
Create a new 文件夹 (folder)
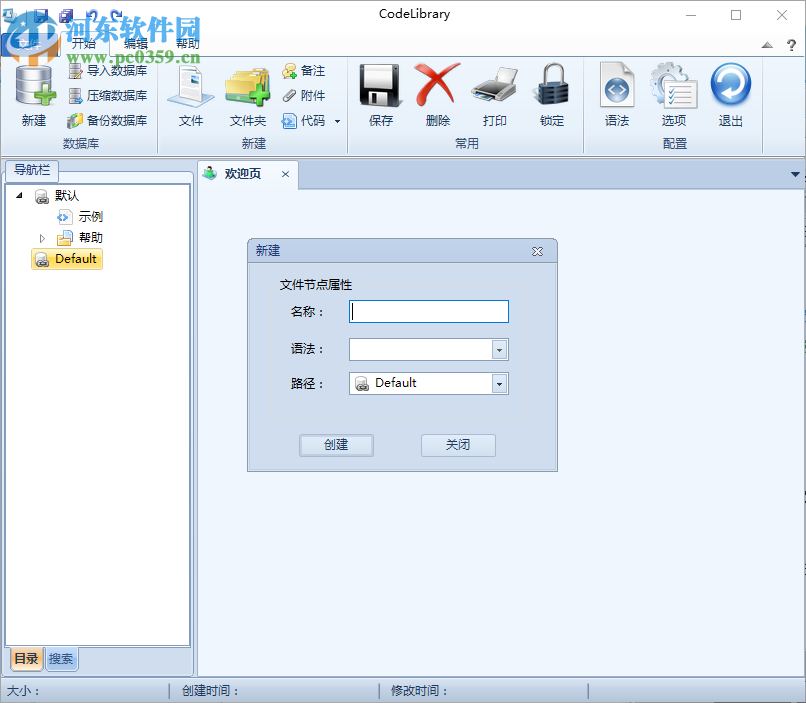point(247,97)
